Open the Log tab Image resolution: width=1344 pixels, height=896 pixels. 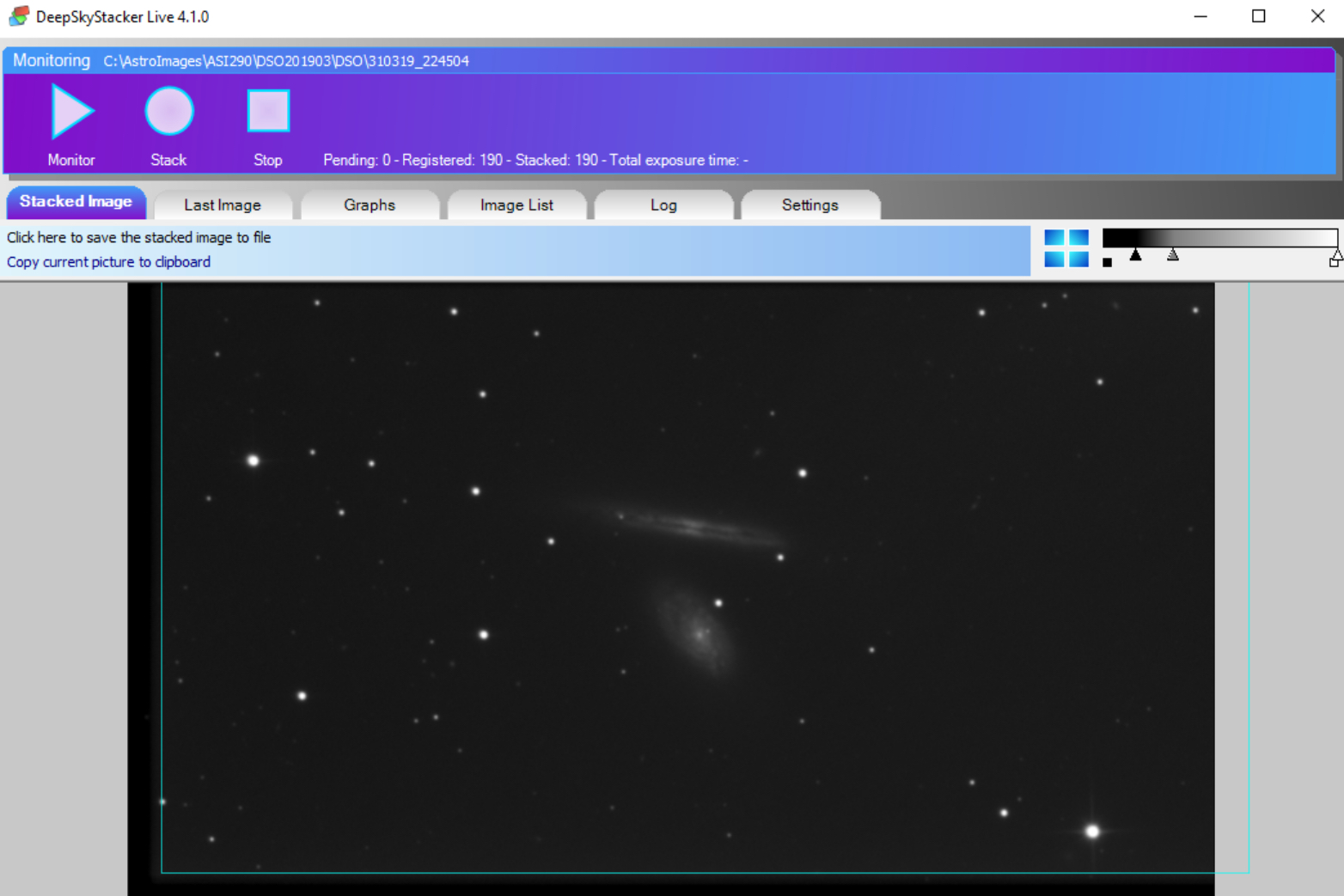pos(663,205)
